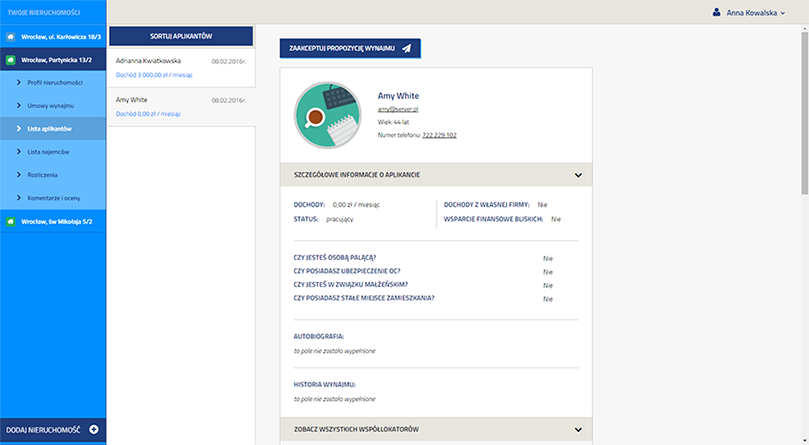Select applicant Amy White in list

point(182,107)
